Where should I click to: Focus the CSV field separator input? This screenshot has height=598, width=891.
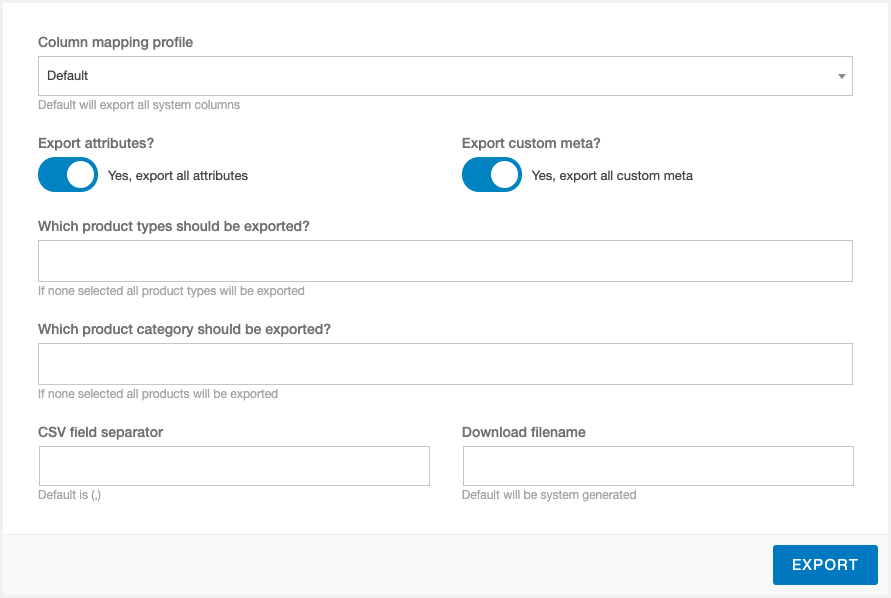234,466
